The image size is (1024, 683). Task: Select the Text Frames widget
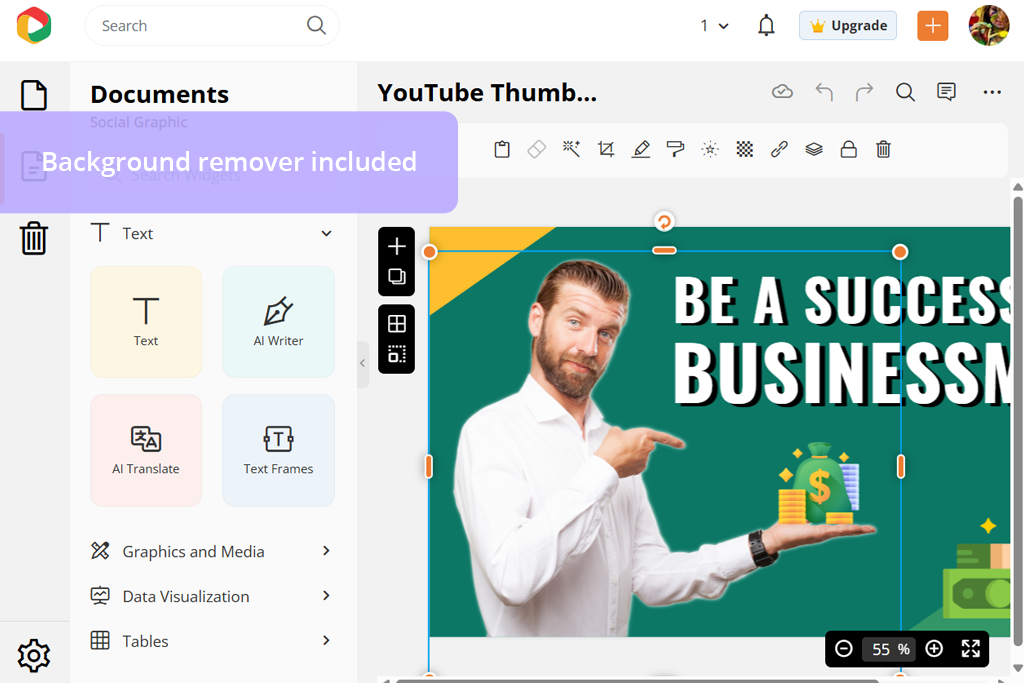(x=278, y=450)
